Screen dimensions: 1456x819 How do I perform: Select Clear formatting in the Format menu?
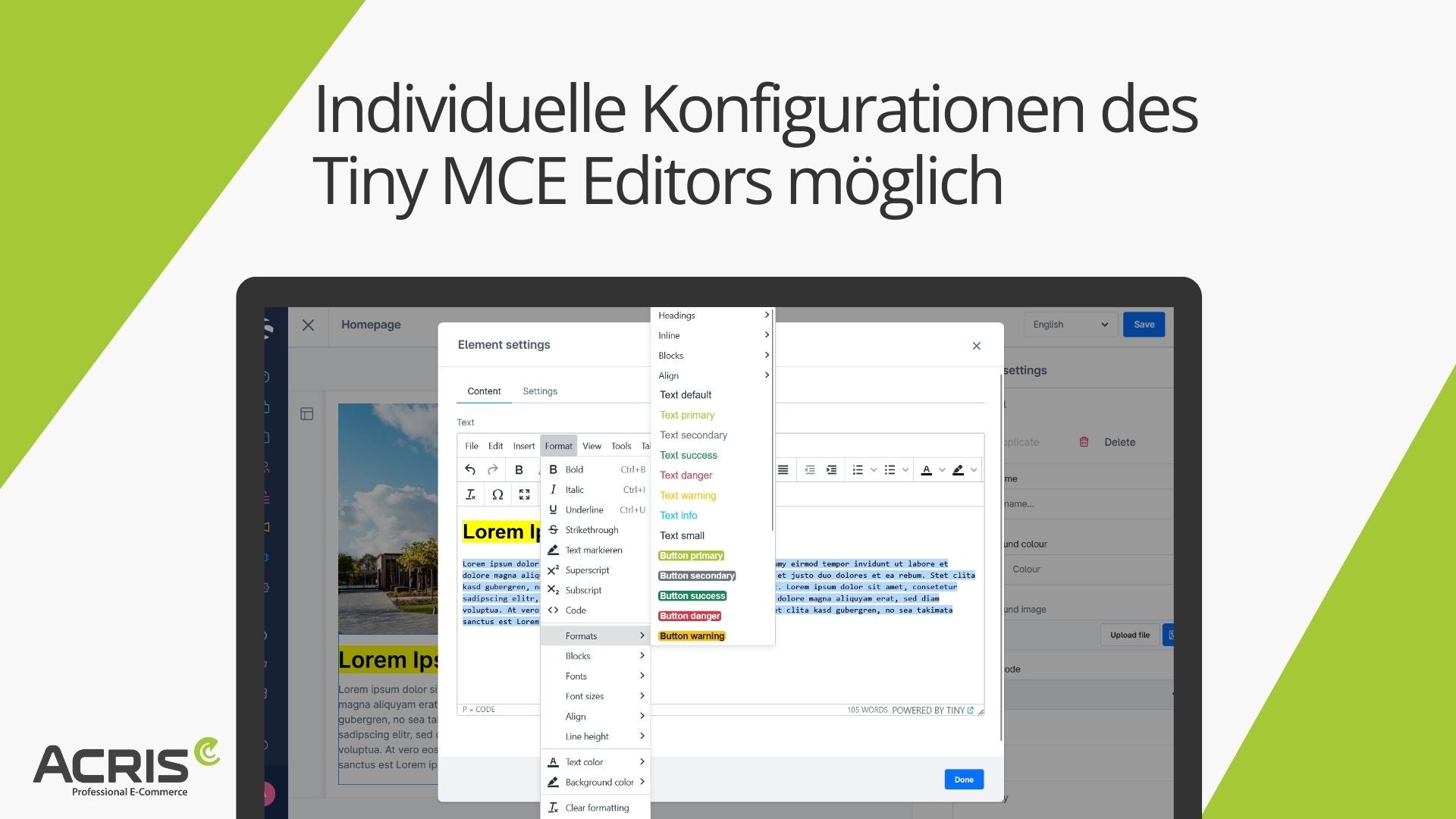[x=595, y=808]
